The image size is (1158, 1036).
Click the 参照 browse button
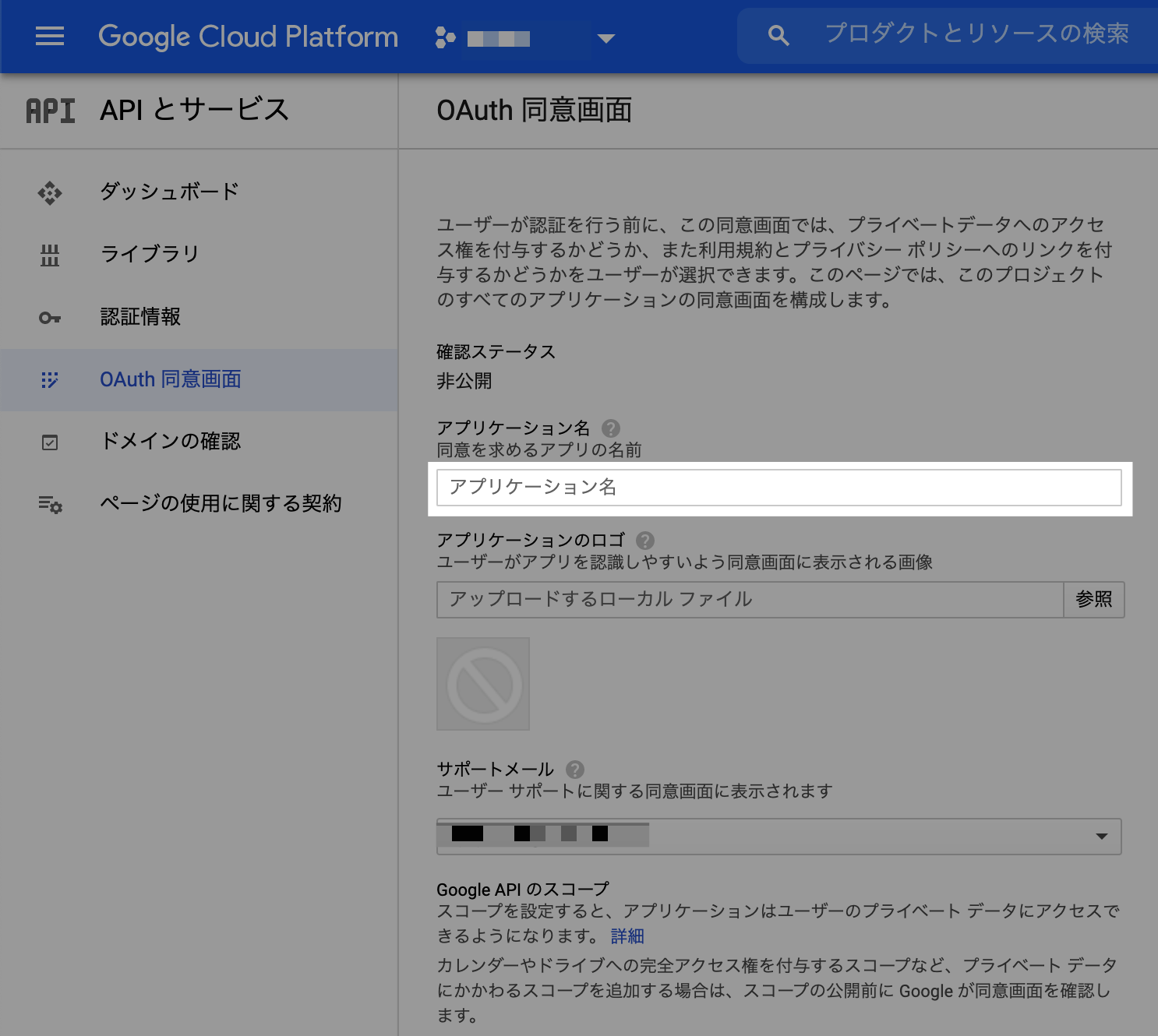1094,600
